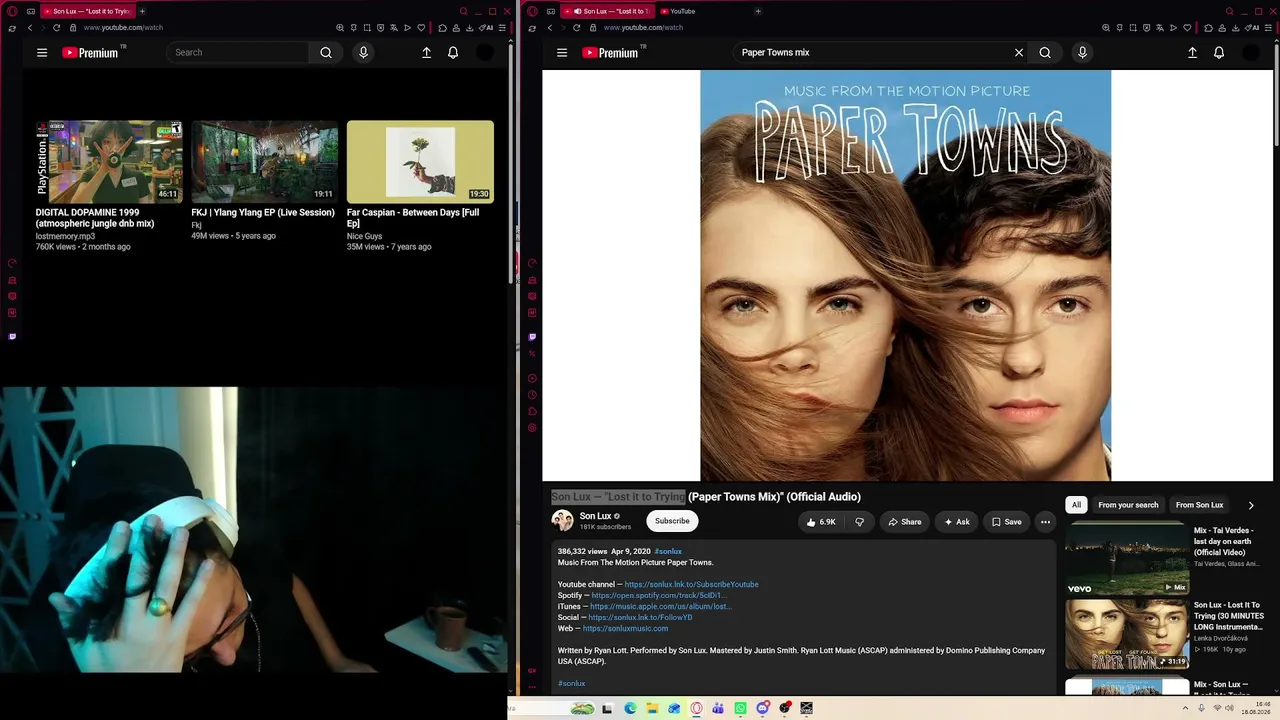Click the Nice Guys channel name
The height and width of the screenshot is (720, 1280).
click(364, 237)
